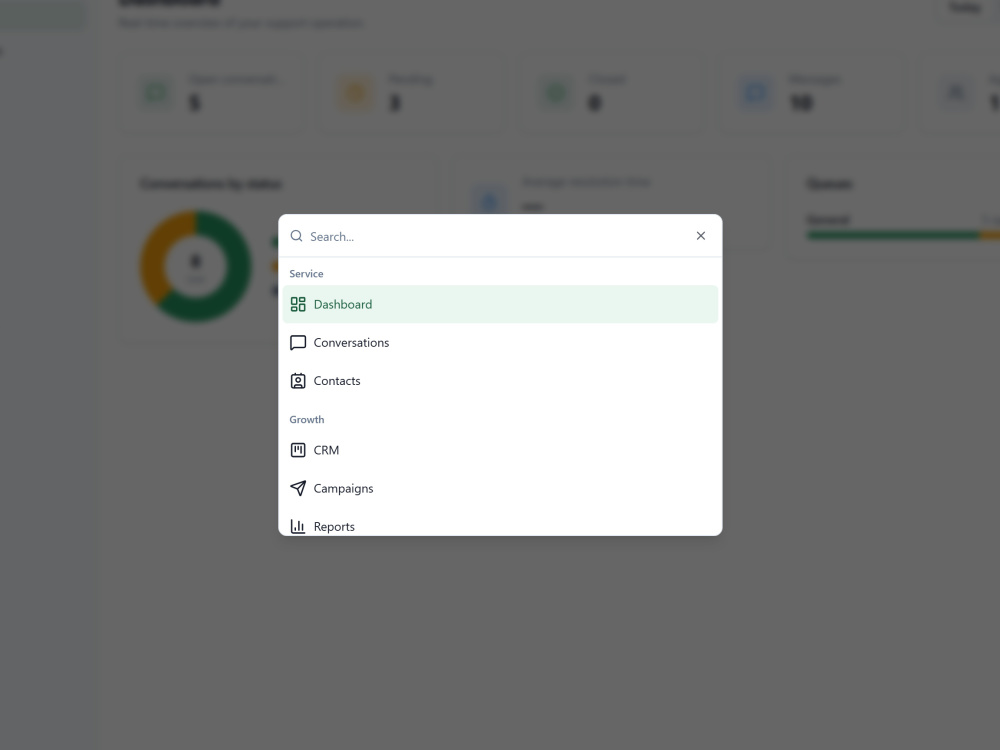Open Conversations from the list
This screenshot has width=1000, height=750.
500,342
